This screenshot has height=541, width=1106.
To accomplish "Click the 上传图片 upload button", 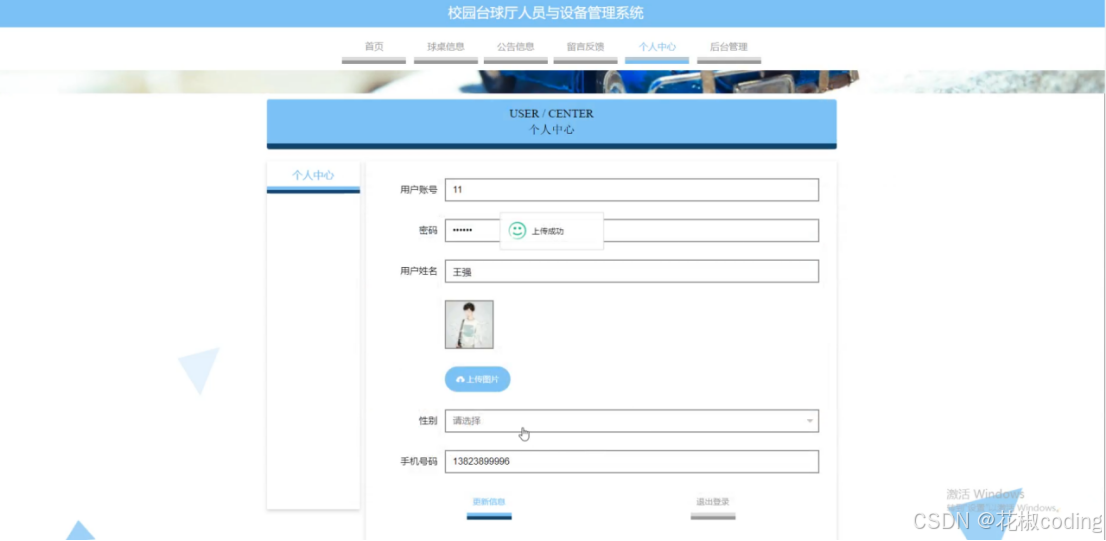I will (x=478, y=379).
